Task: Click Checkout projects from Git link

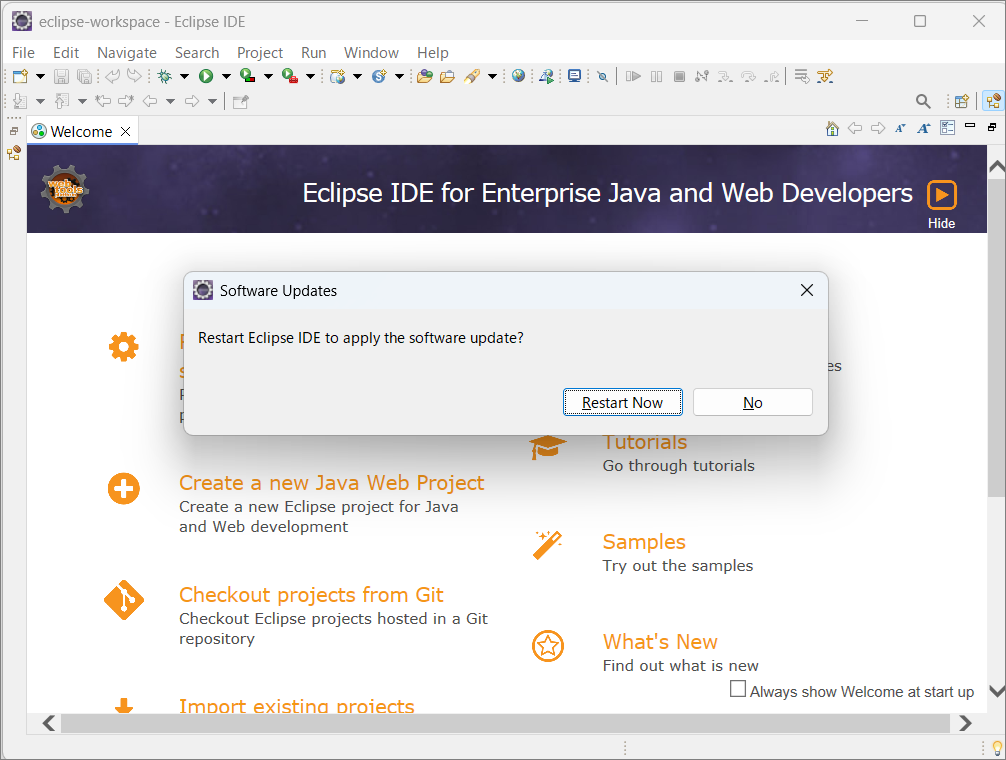Action: click(311, 595)
